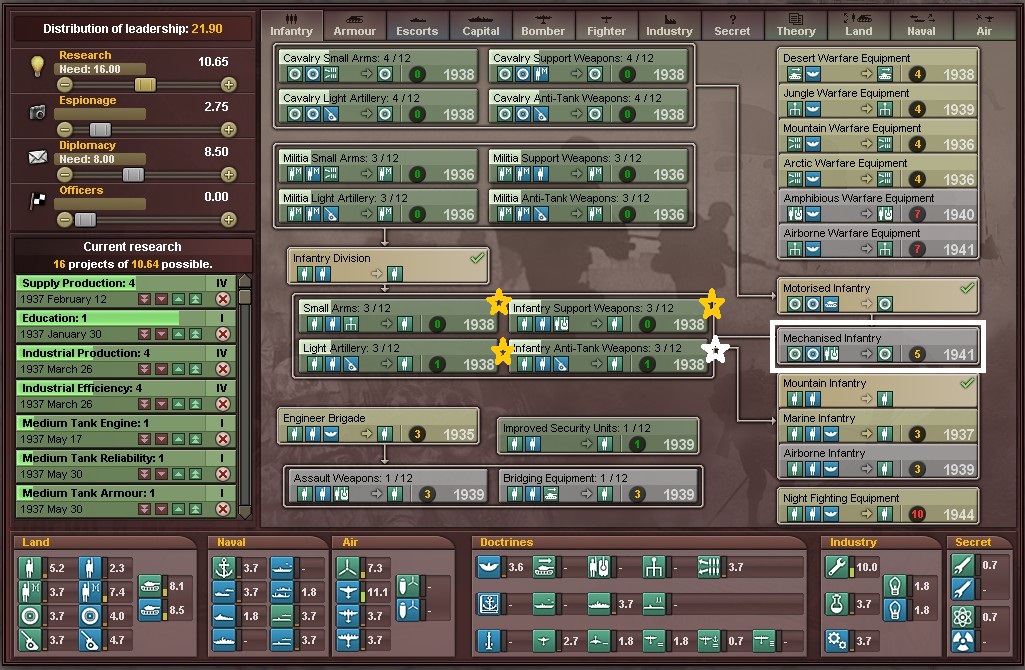
Task: Select Engineer Brigade technology
Action: tap(378, 426)
